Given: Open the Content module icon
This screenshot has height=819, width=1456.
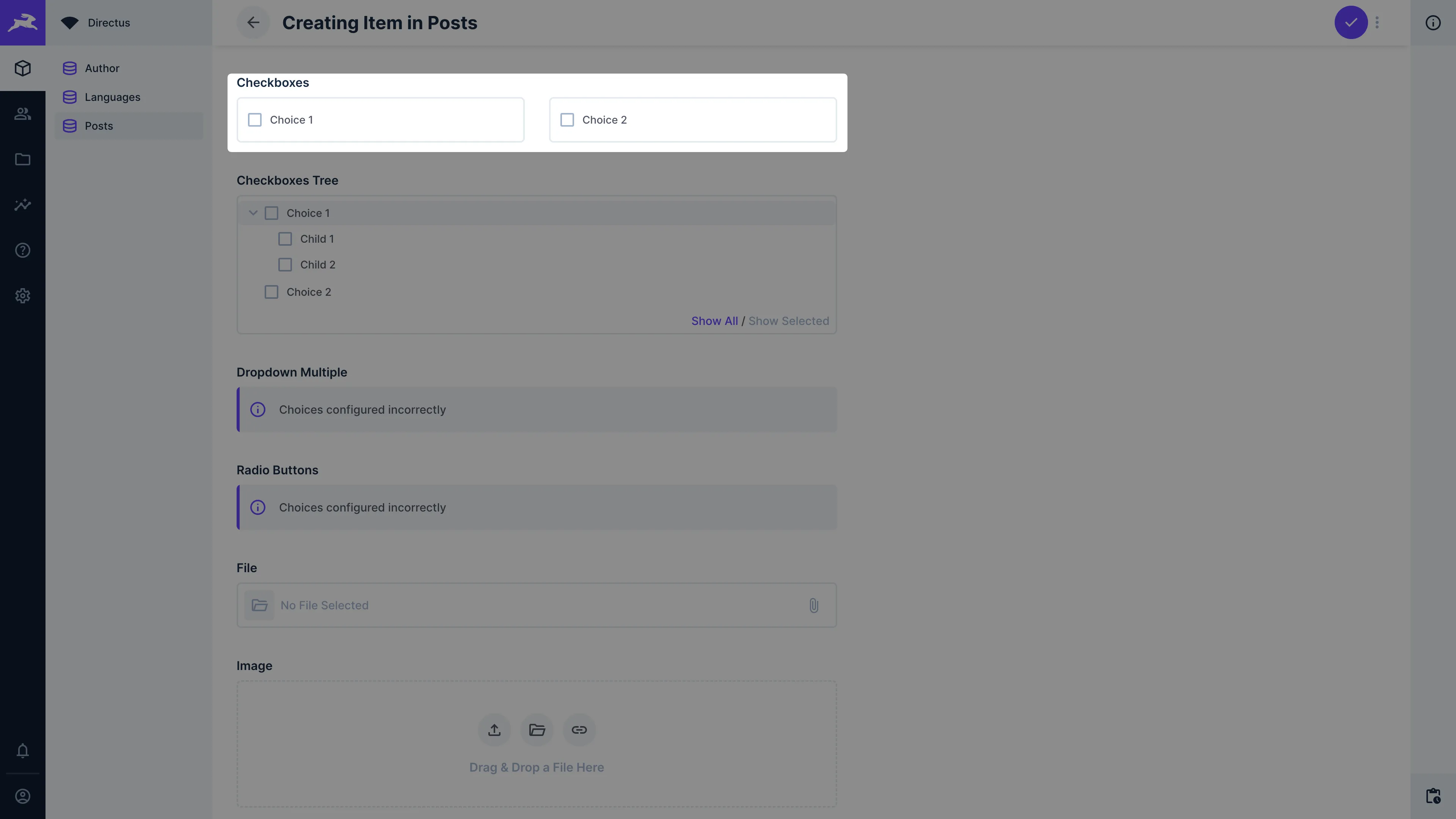Looking at the screenshot, I should pyautogui.click(x=23, y=68).
